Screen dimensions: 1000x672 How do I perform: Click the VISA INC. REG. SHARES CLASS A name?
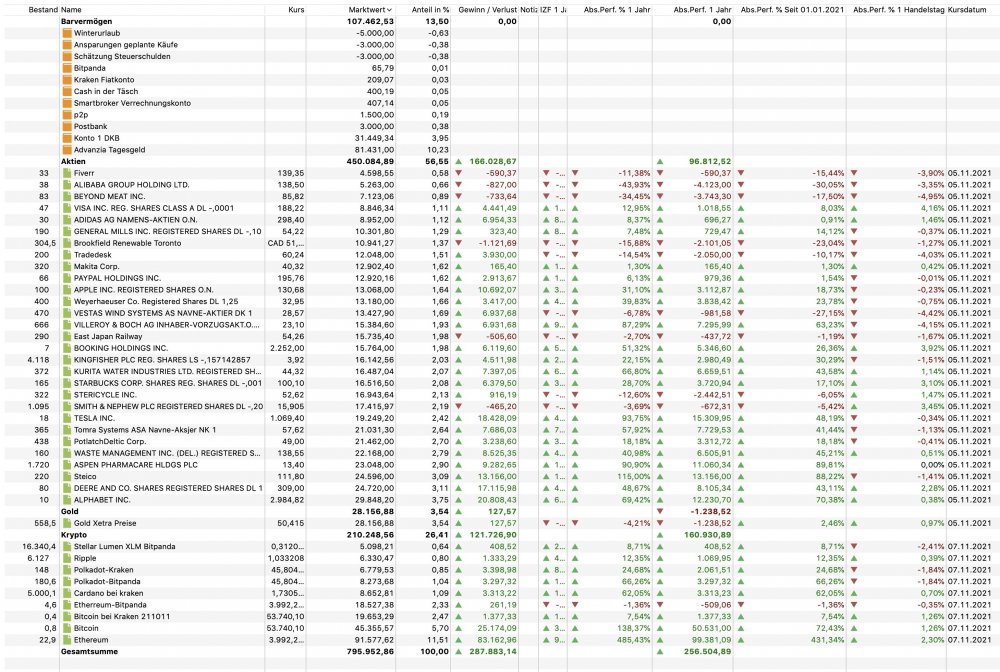(x=154, y=208)
